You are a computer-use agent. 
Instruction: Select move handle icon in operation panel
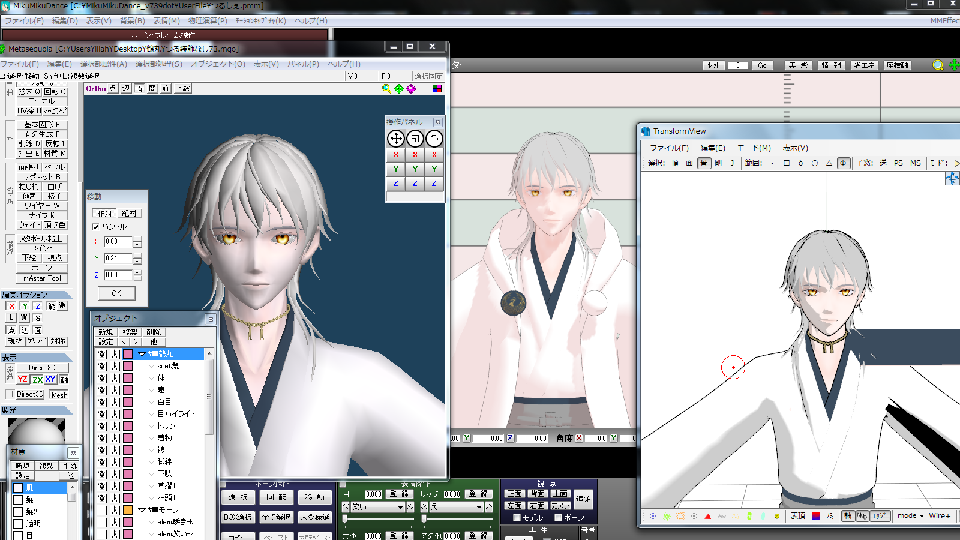click(x=396, y=138)
